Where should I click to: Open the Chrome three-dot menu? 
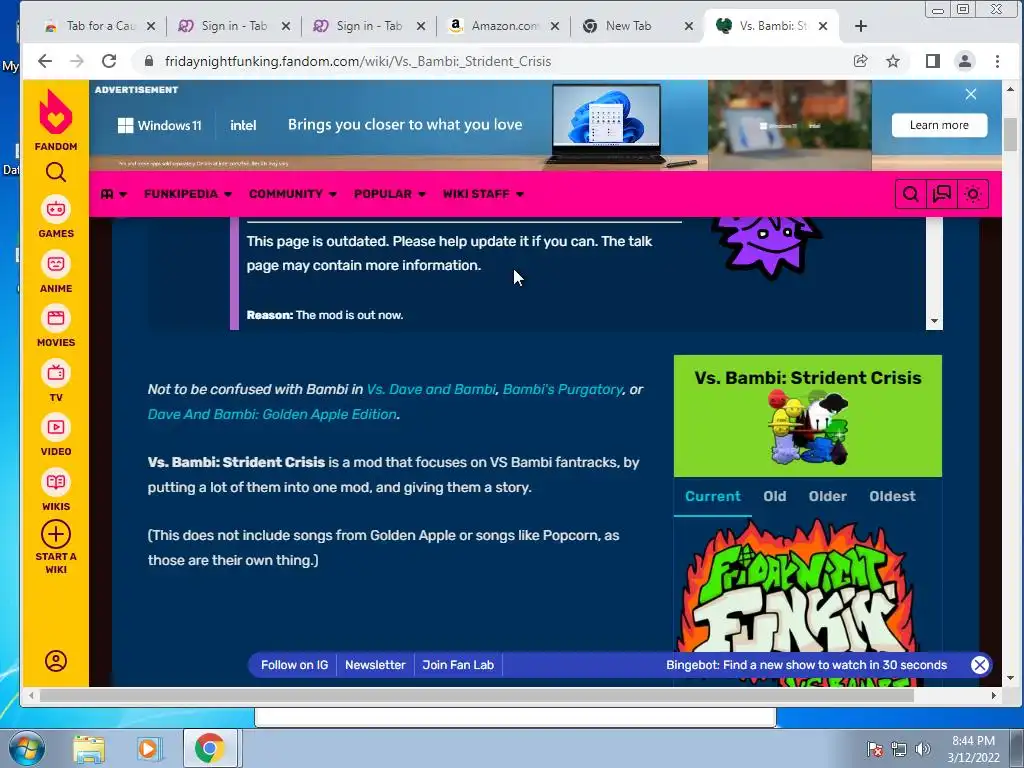(997, 61)
